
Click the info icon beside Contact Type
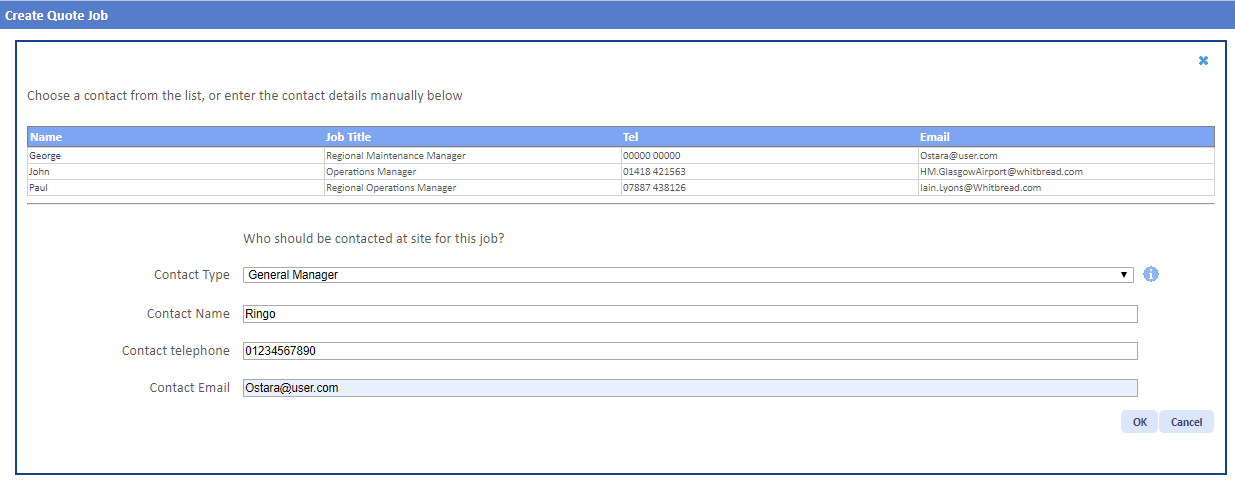(x=1150, y=274)
